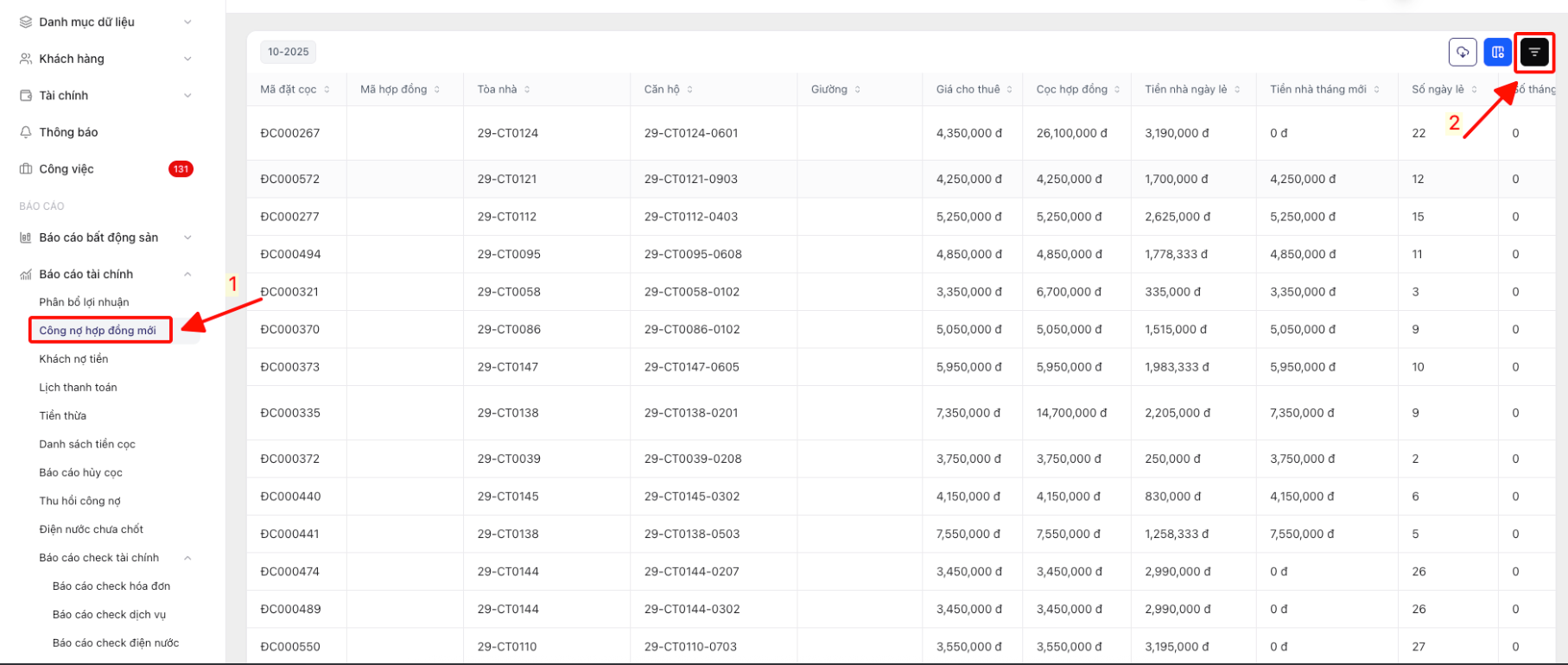Click the Khách hàng people icon
1568x665 pixels.
(x=26, y=59)
